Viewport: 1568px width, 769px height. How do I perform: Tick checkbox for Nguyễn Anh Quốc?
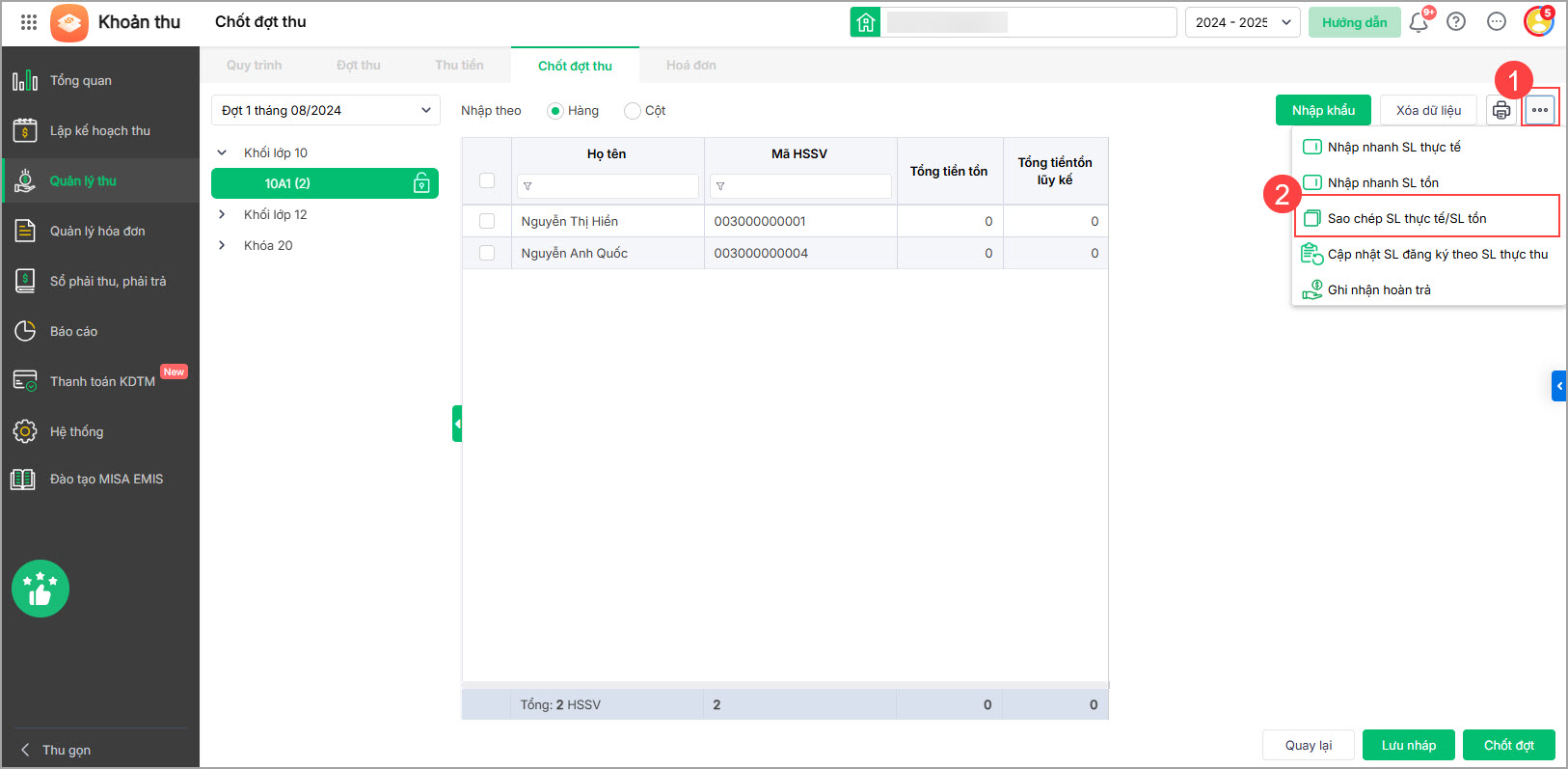pyautogui.click(x=487, y=253)
